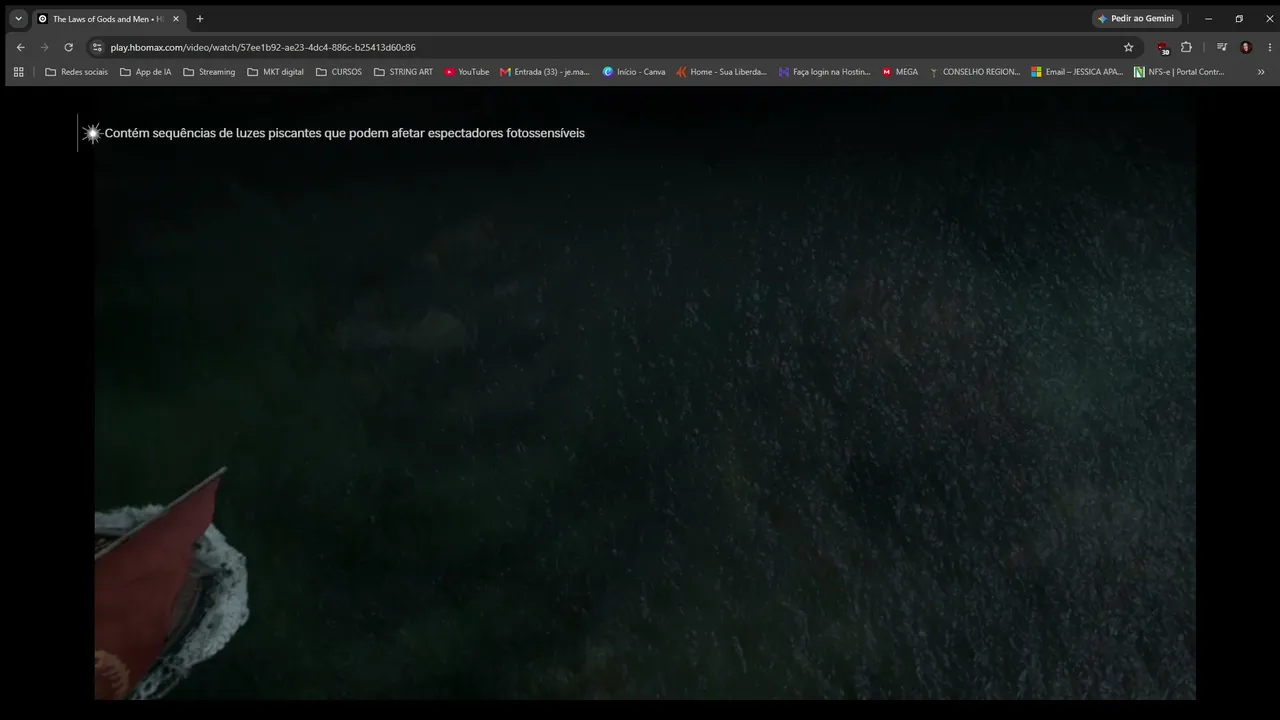Open the NFS-e Portal Contr... bookmark
This screenshot has width=1280, height=720.
[x=1179, y=72]
